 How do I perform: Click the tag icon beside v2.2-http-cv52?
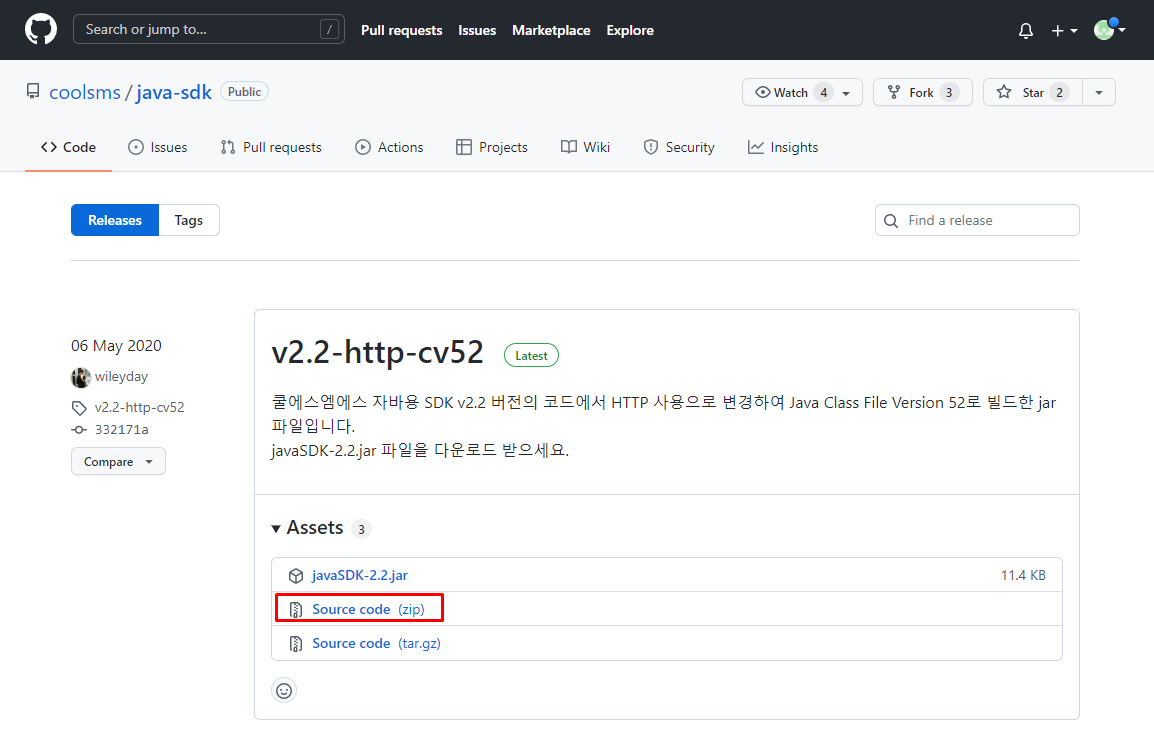click(79, 408)
